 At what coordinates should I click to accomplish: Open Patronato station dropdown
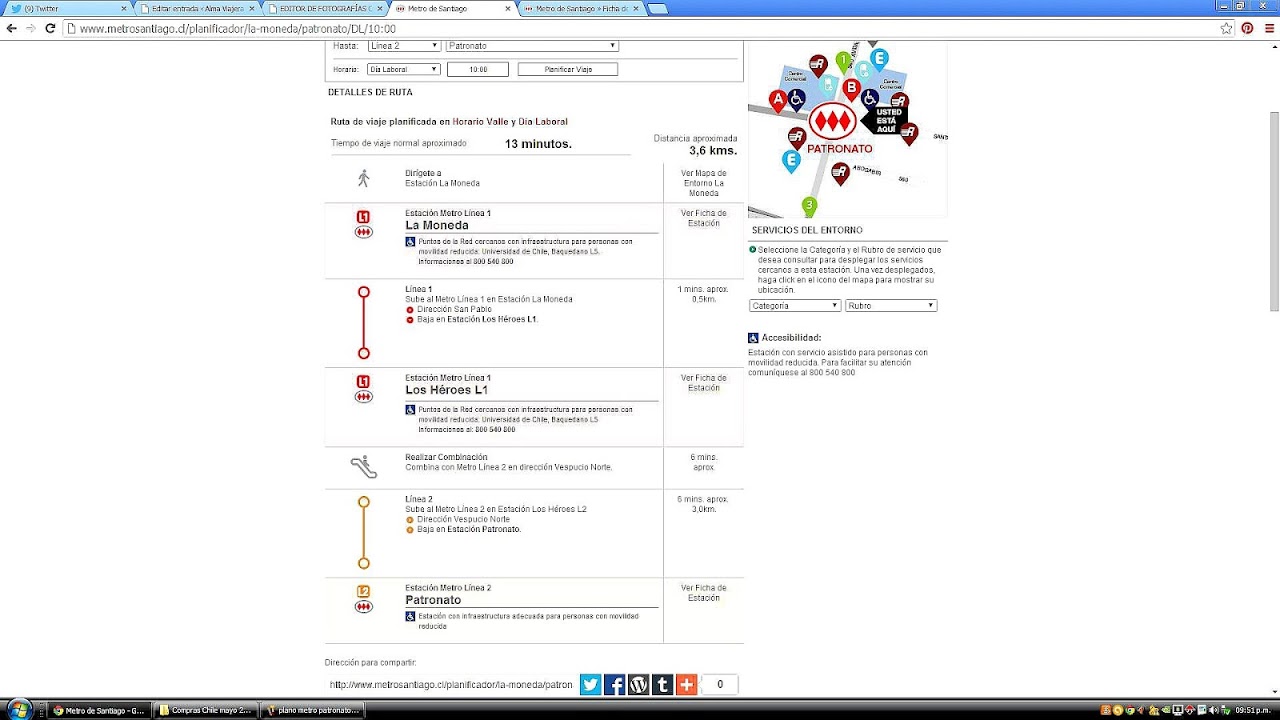click(532, 46)
